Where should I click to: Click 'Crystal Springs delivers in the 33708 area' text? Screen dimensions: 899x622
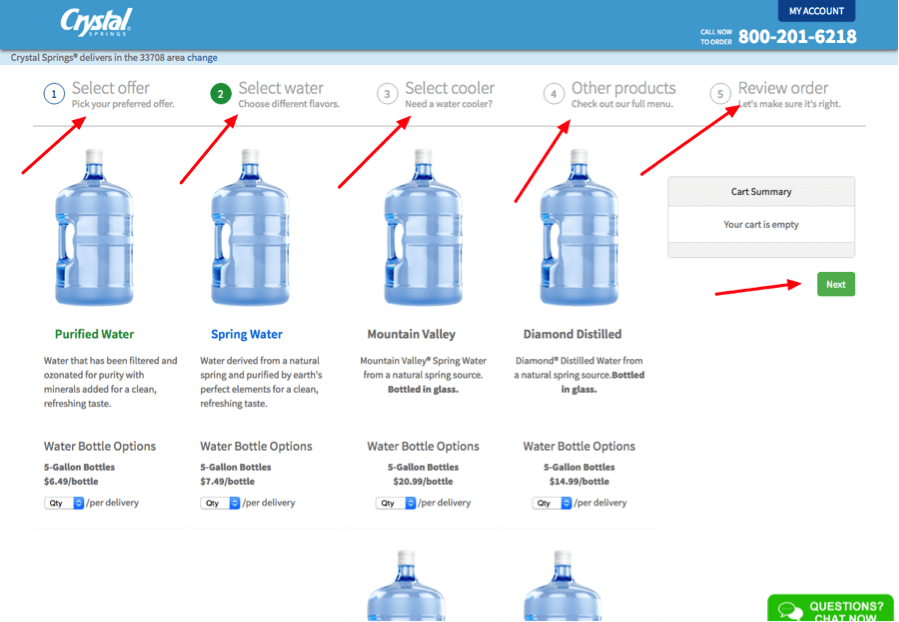98,57
